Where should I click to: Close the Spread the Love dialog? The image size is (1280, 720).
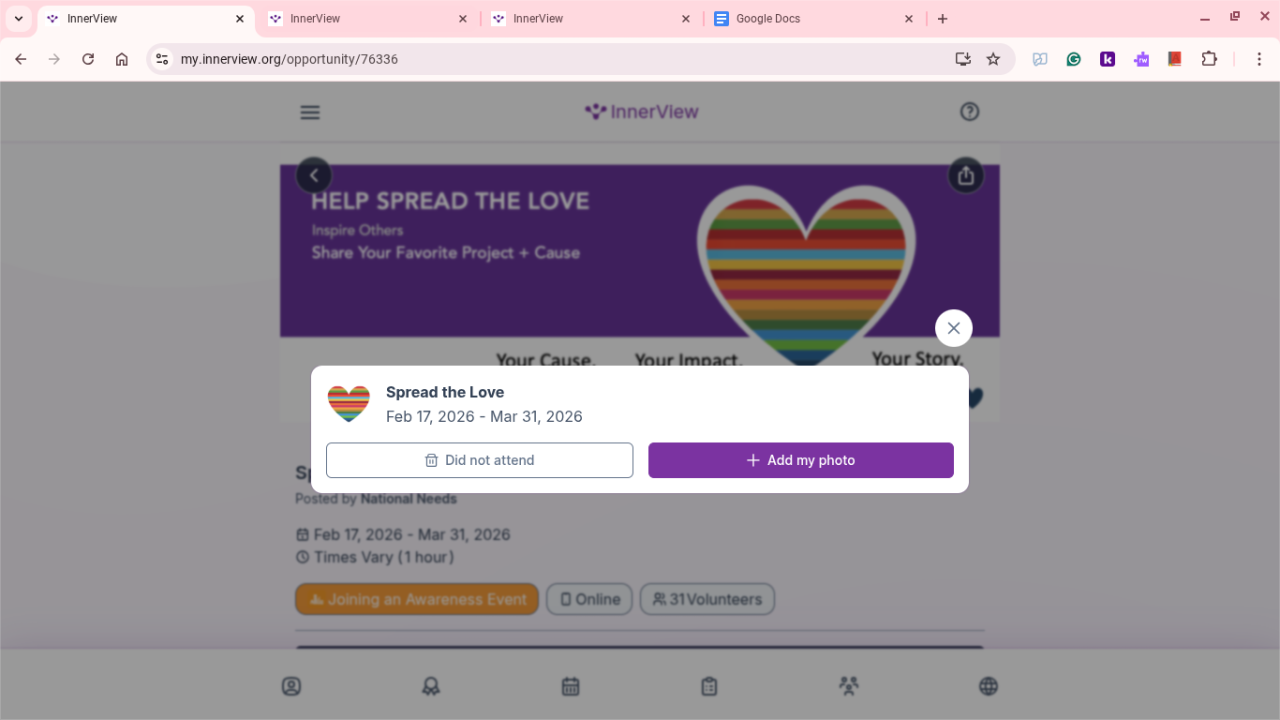coord(954,328)
